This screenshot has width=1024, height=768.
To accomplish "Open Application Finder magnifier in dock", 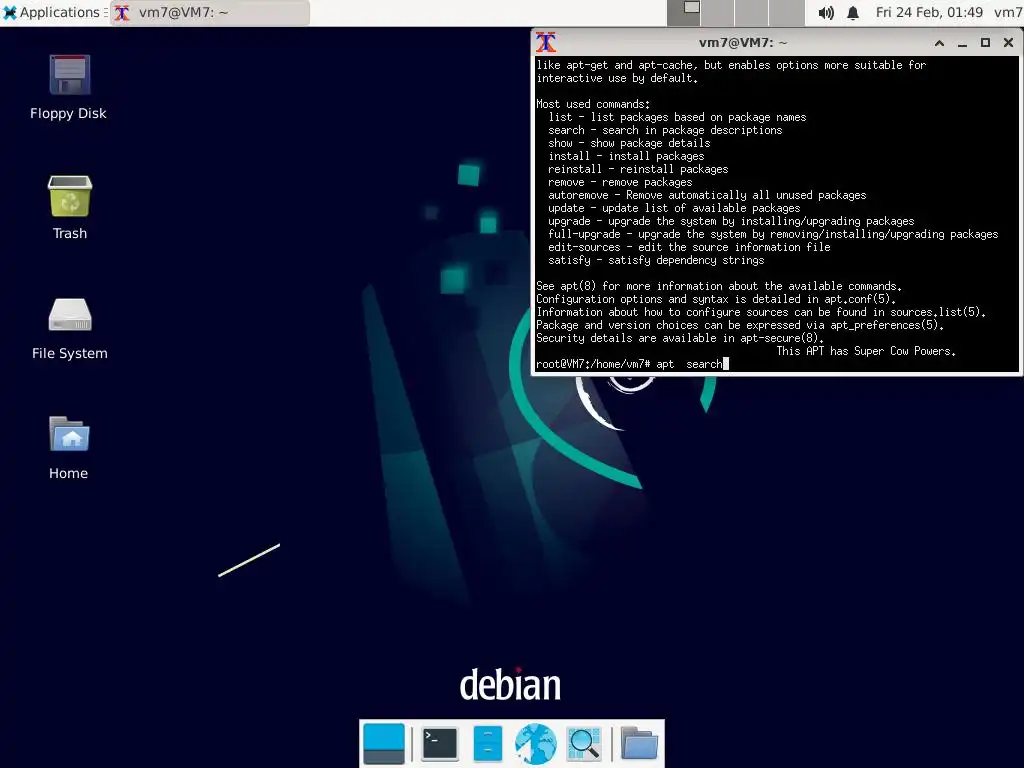I will (583, 743).
